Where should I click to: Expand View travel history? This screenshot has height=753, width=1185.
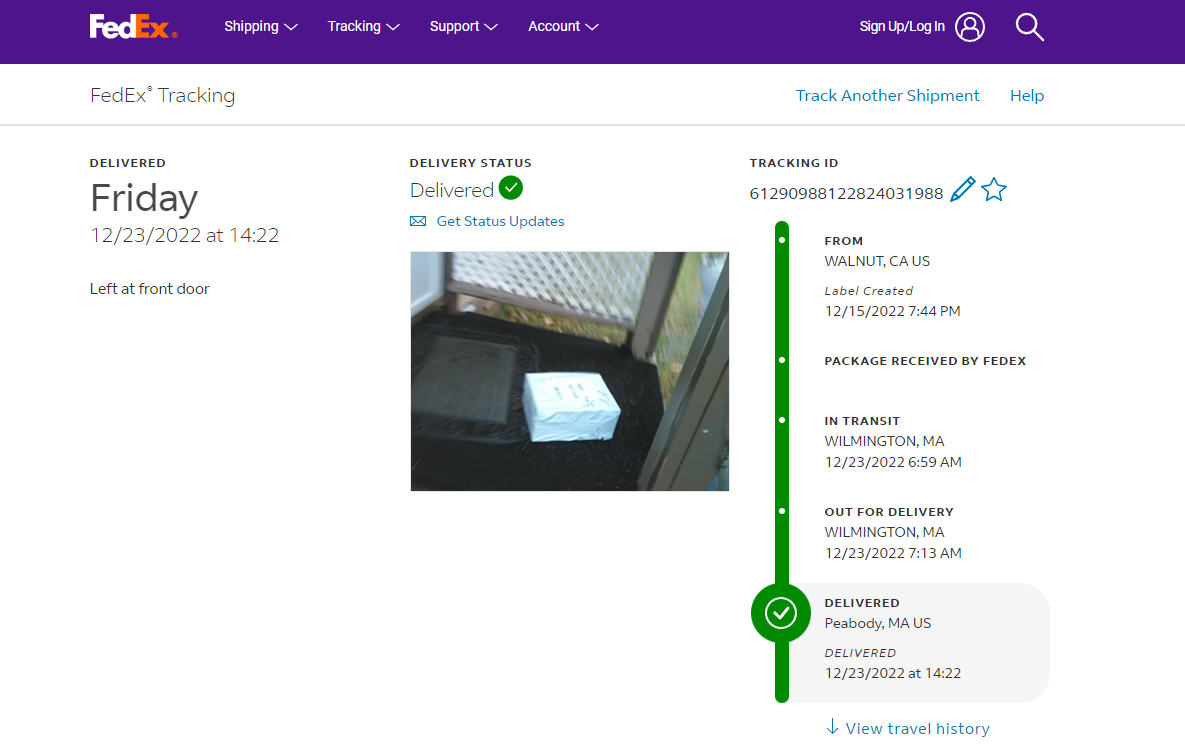[917, 728]
